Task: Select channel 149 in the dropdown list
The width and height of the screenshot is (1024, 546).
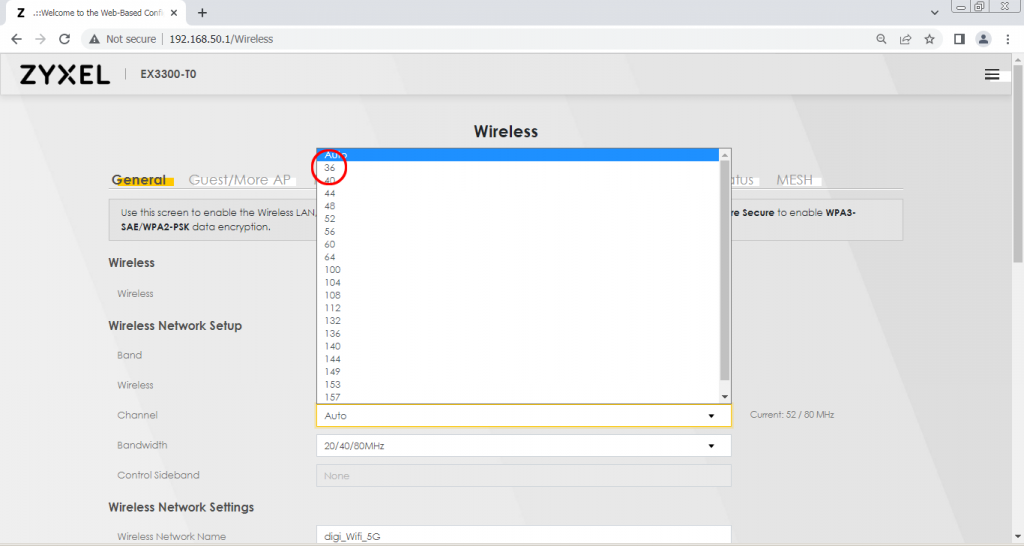Action: pyautogui.click(x=332, y=372)
